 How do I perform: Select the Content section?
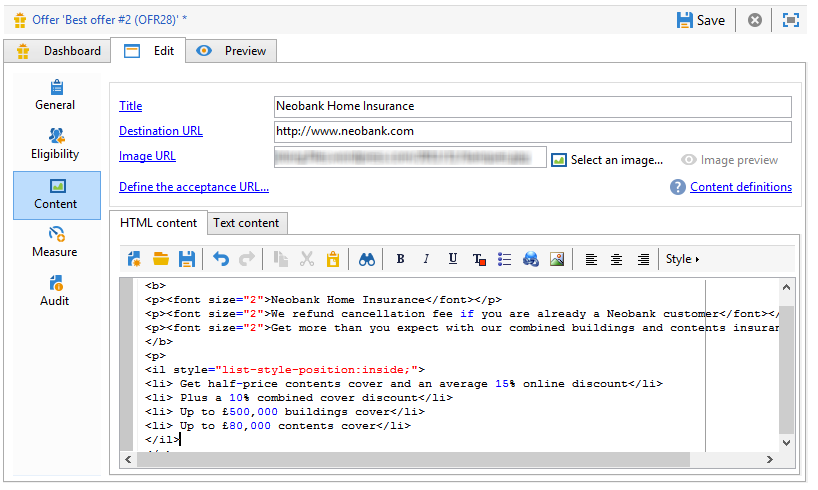57,195
